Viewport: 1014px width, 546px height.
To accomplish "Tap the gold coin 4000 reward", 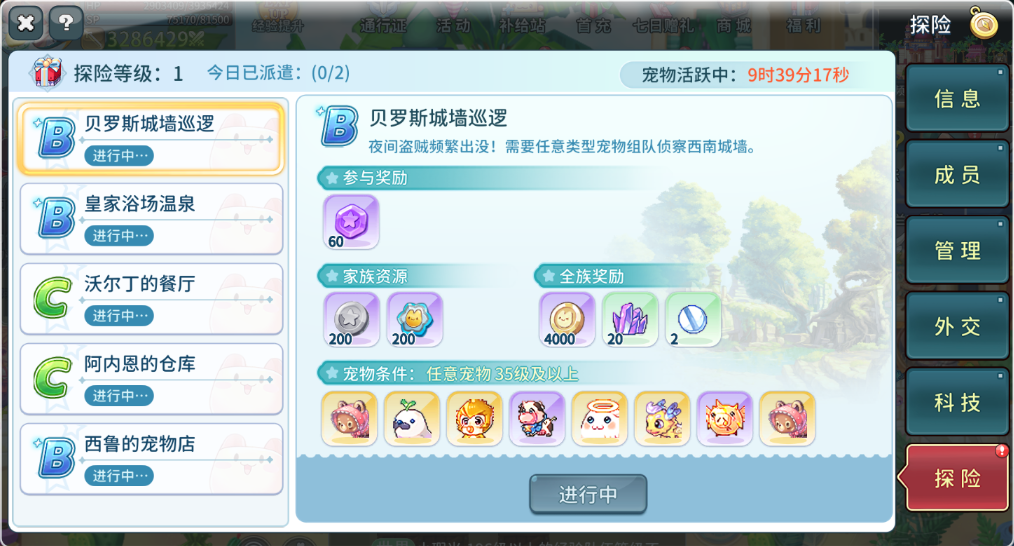I will point(566,320).
